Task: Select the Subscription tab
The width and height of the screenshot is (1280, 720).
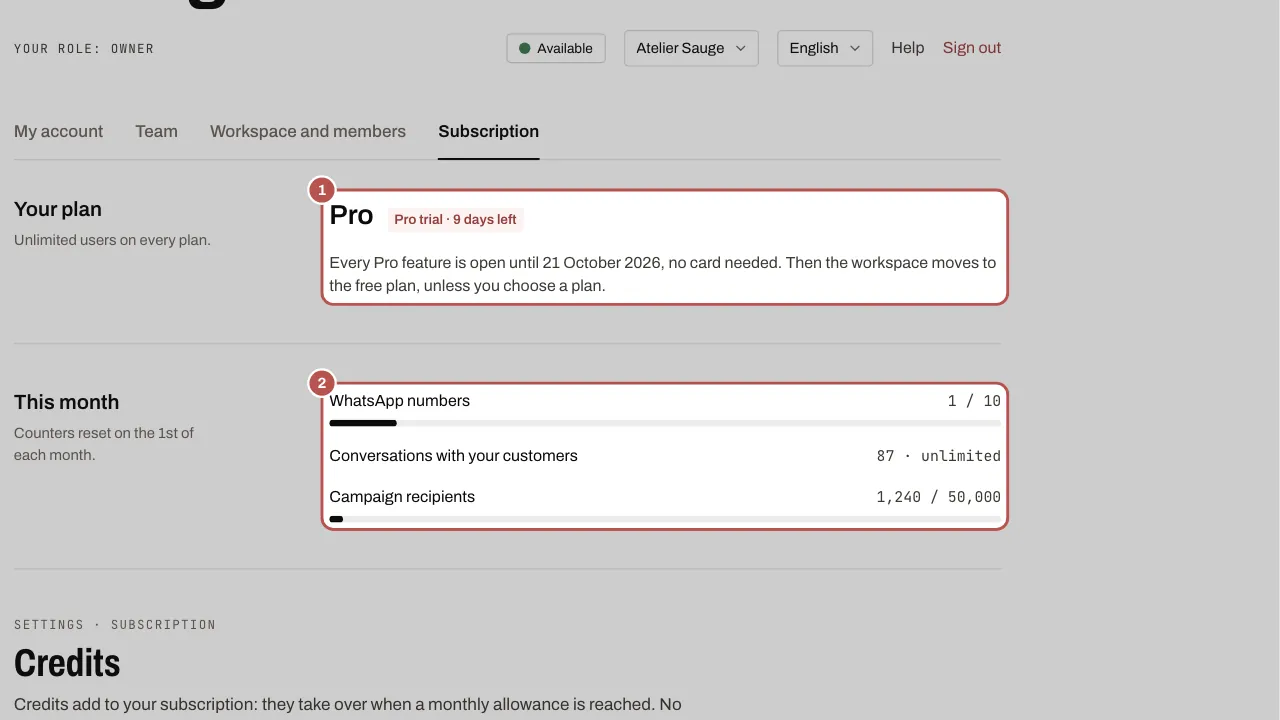Action: [489, 131]
